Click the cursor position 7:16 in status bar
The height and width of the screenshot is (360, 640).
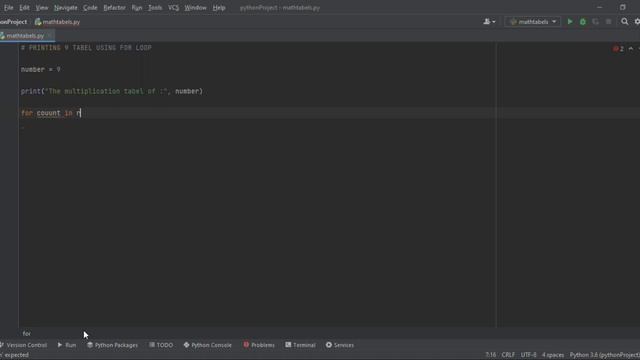(x=491, y=355)
